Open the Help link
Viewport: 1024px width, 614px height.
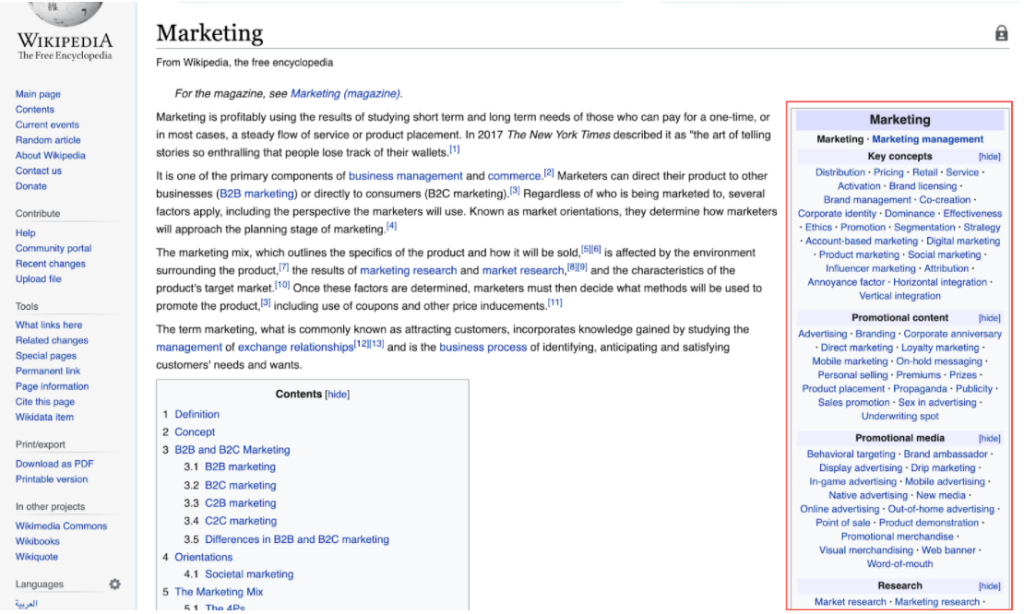pos(25,233)
